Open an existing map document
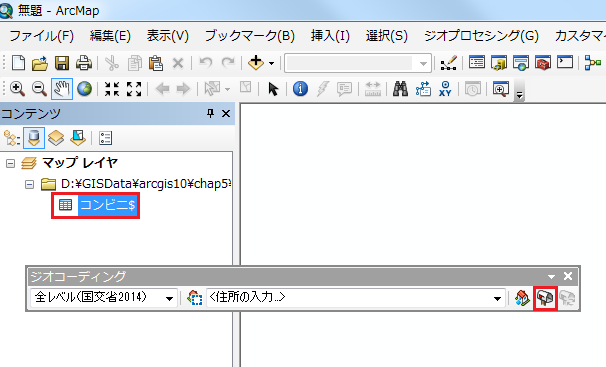Viewport: 606px width, 367px height. [40, 63]
